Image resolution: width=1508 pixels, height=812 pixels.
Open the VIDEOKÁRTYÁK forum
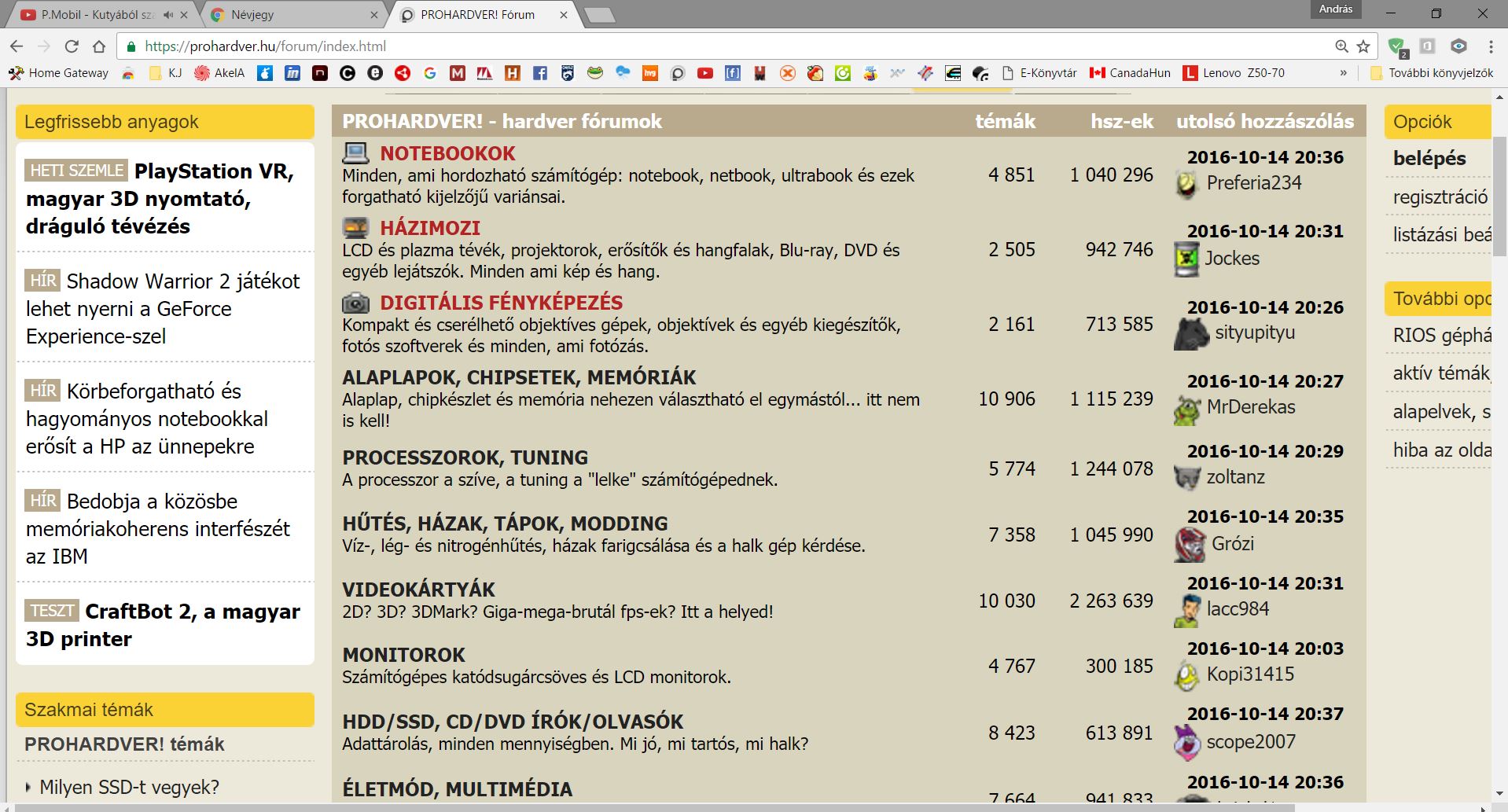pyautogui.click(x=418, y=590)
